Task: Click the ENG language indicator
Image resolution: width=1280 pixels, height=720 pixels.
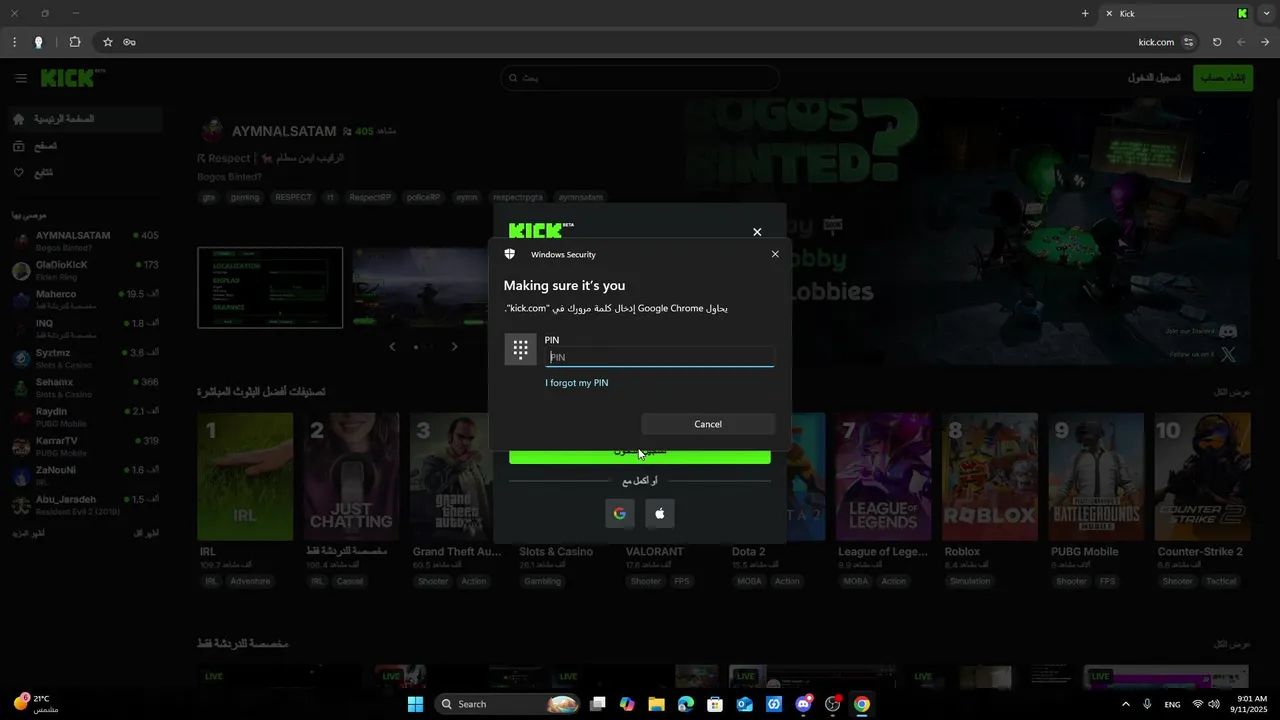Action: tap(1172, 704)
